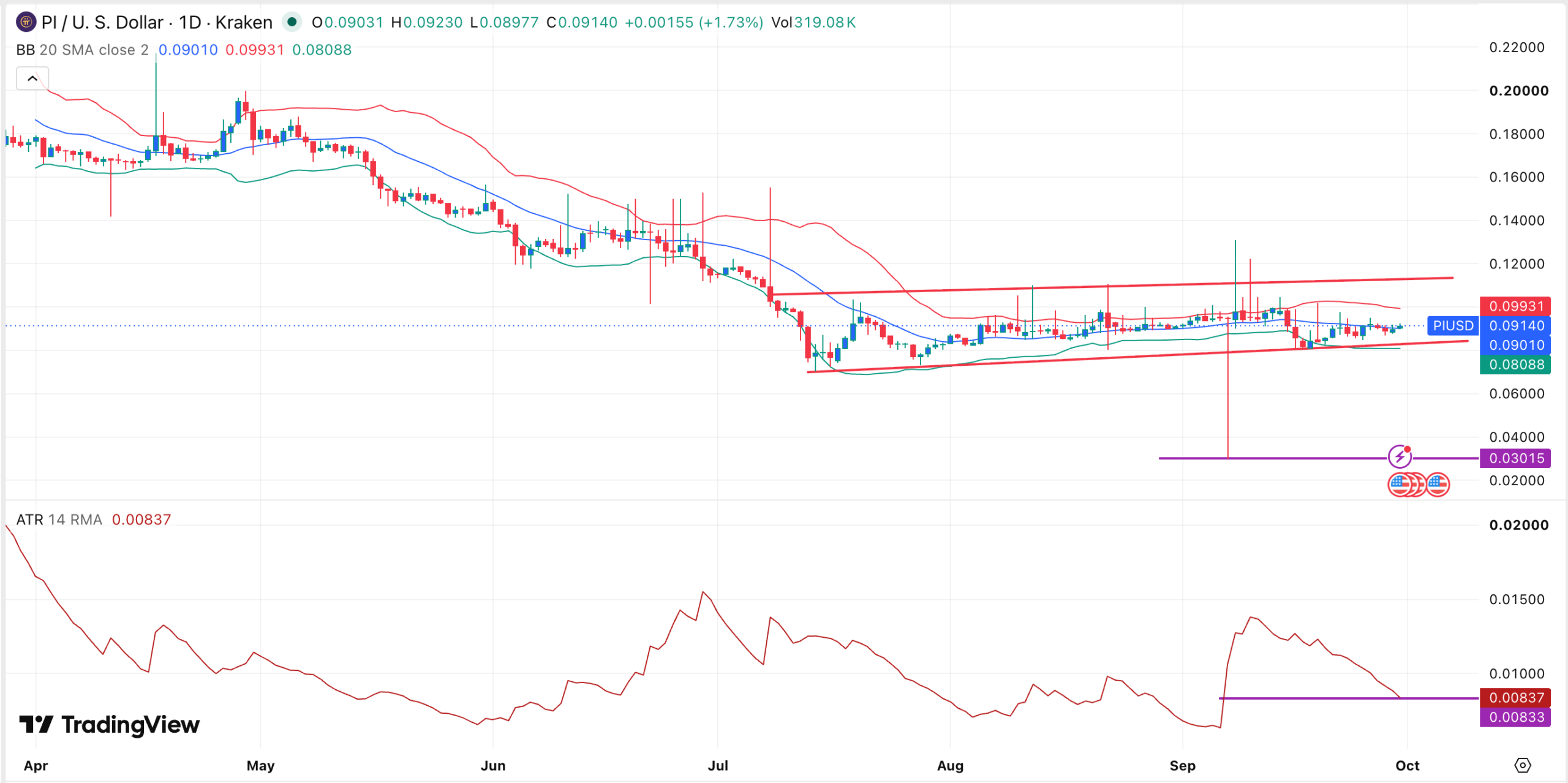Click the red 0.09931 upper band price label
1568x783 pixels.
pos(1515,306)
